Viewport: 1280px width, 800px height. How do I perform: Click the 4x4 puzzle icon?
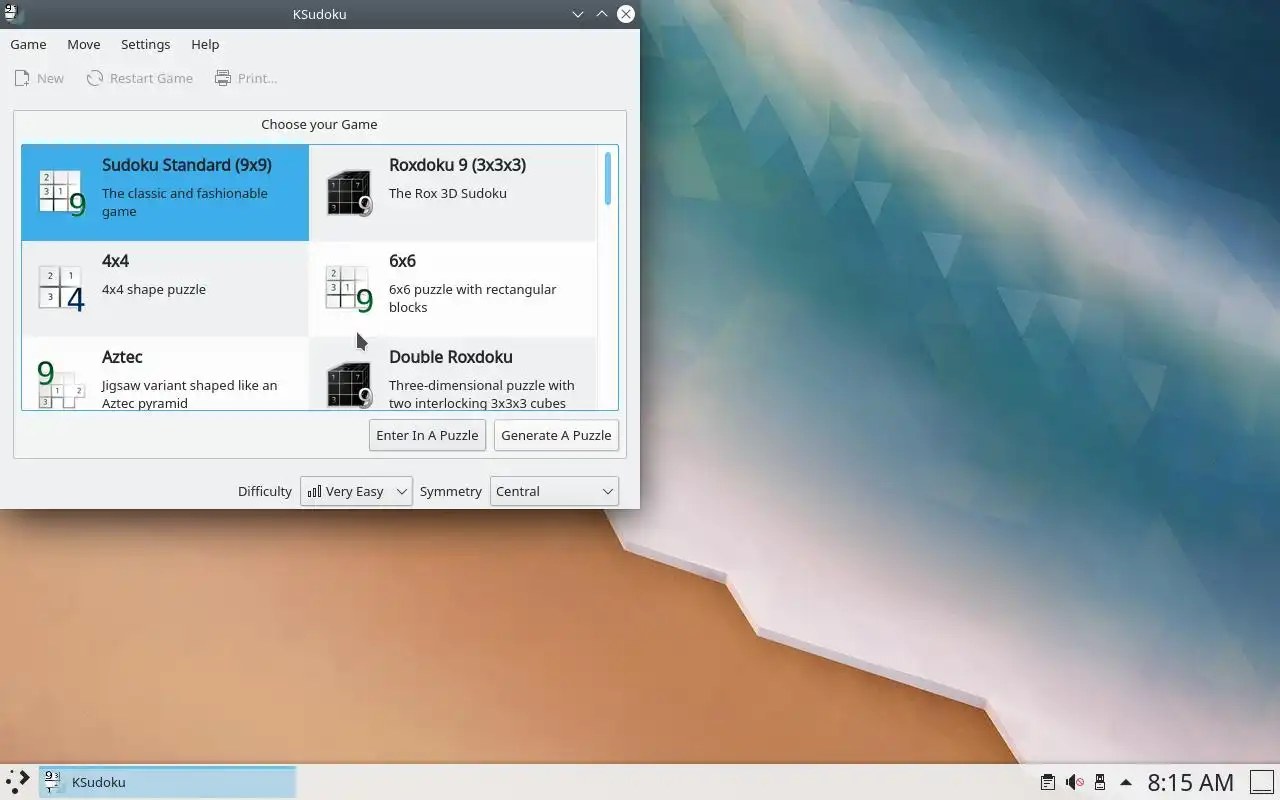pyautogui.click(x=62, y=289)
